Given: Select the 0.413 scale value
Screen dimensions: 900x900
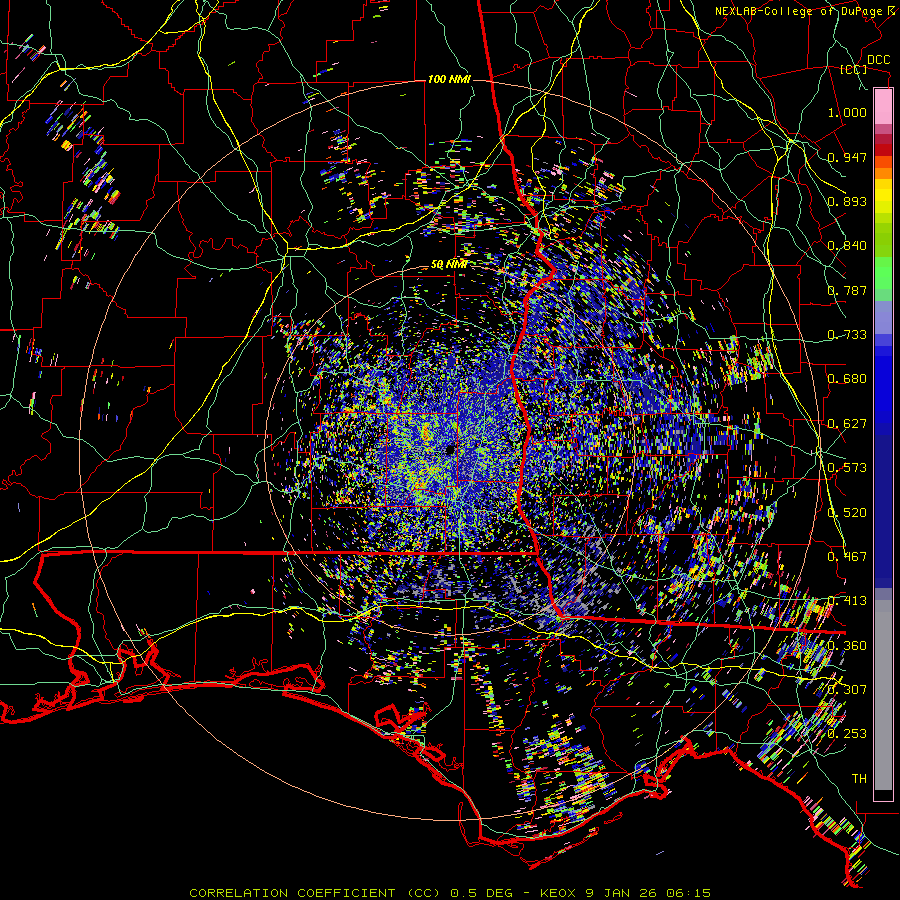Looking at the screenshot, I should coord(847,601).
